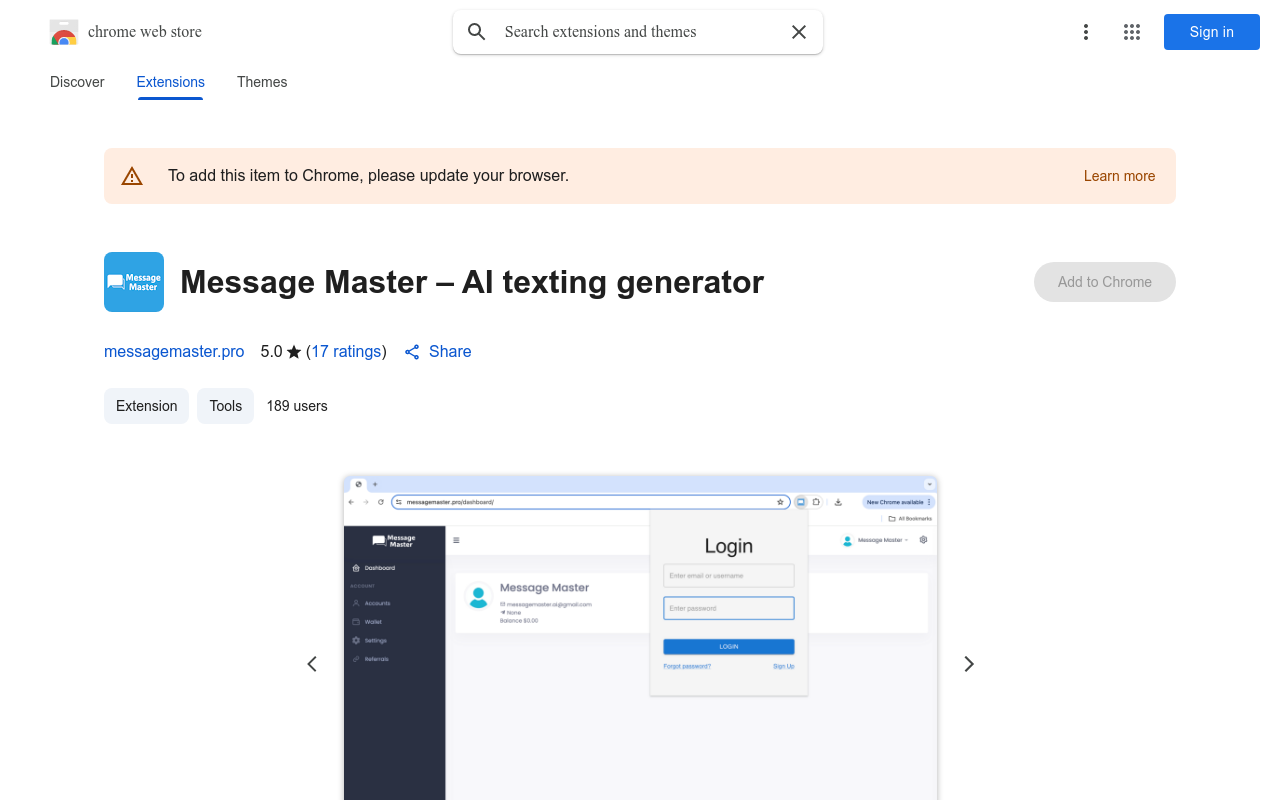The image size is (1280, 800).
Task: Click the Add to Chrome button
Action: [1105, 282]
